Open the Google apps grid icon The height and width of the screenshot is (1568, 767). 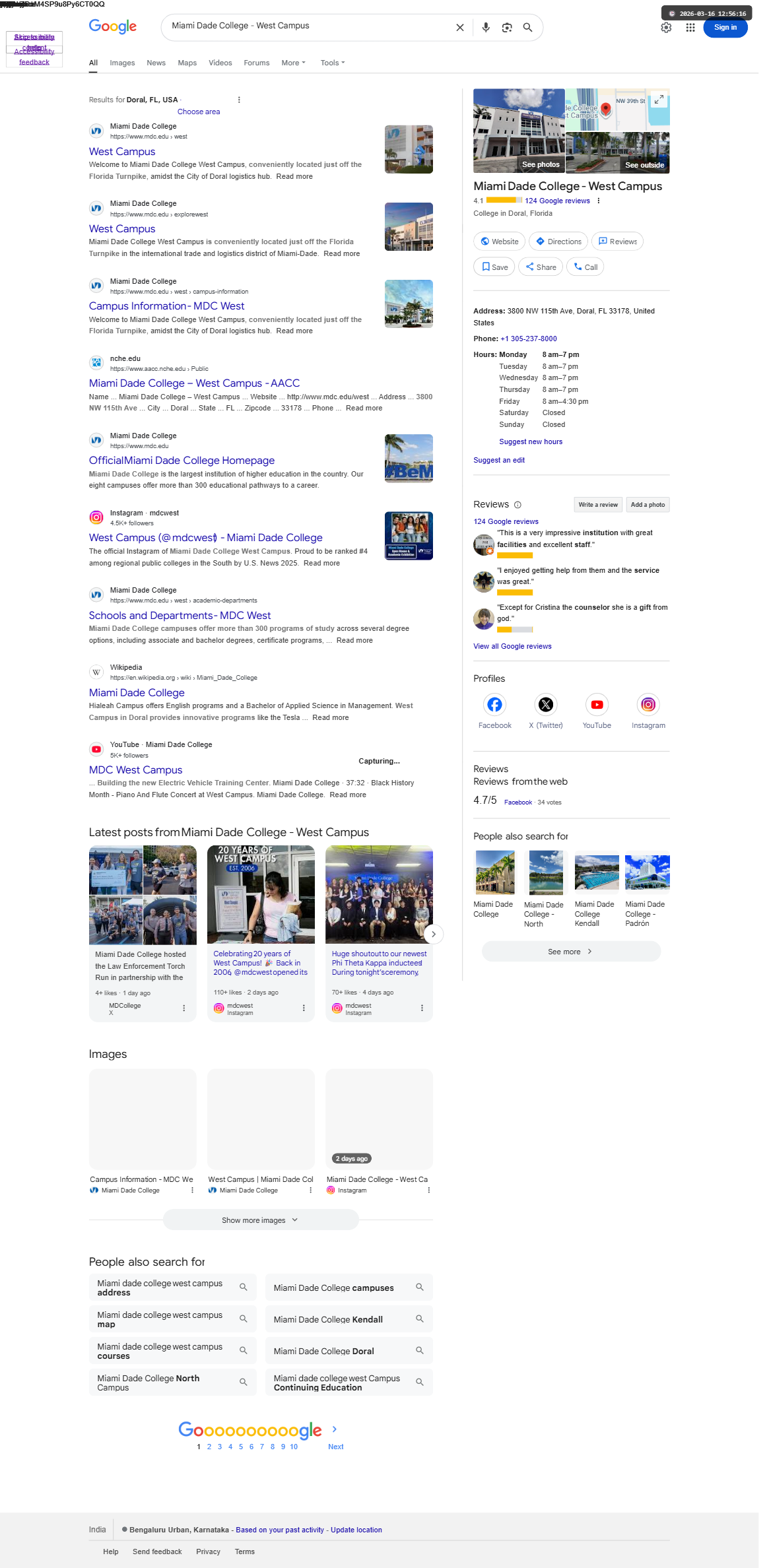[x=690, y=28]
